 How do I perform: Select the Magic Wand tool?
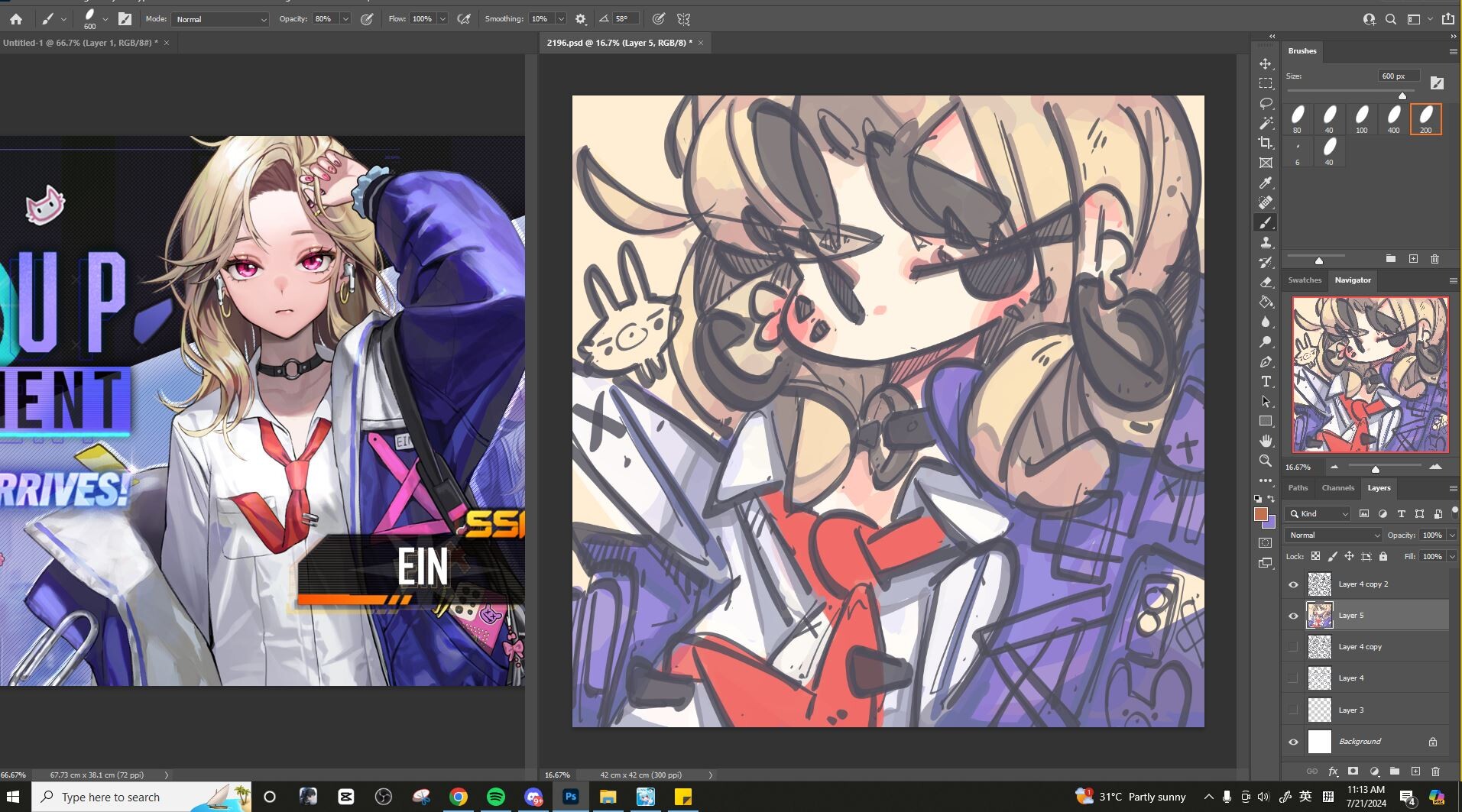1266,123
